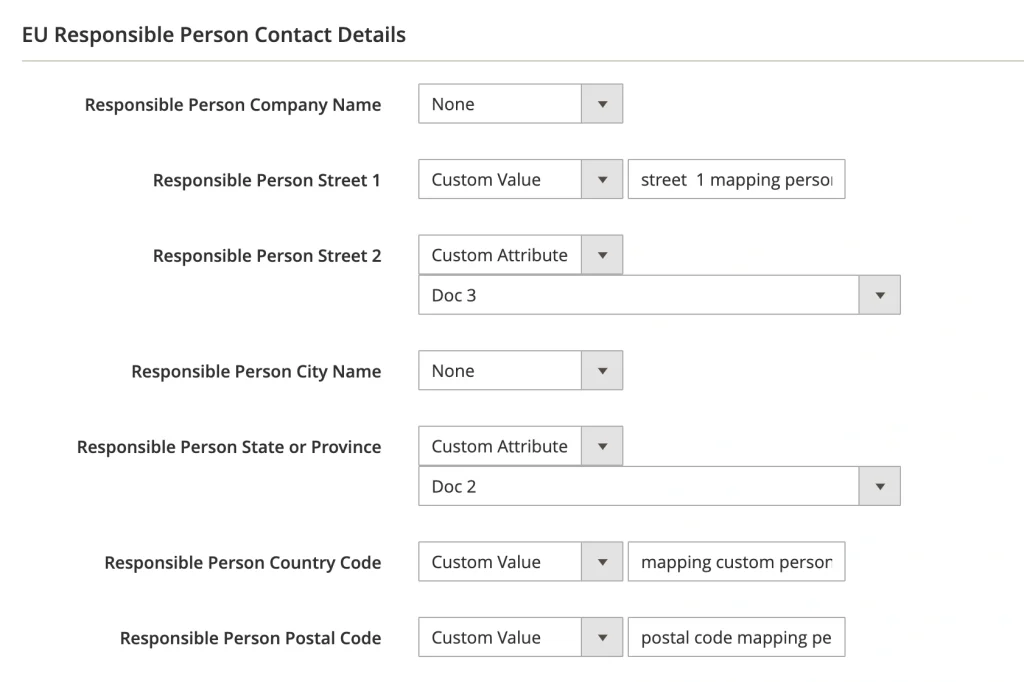
Task: Open the Responsible Person Company Name selector
Action: [x=500, y=103]
